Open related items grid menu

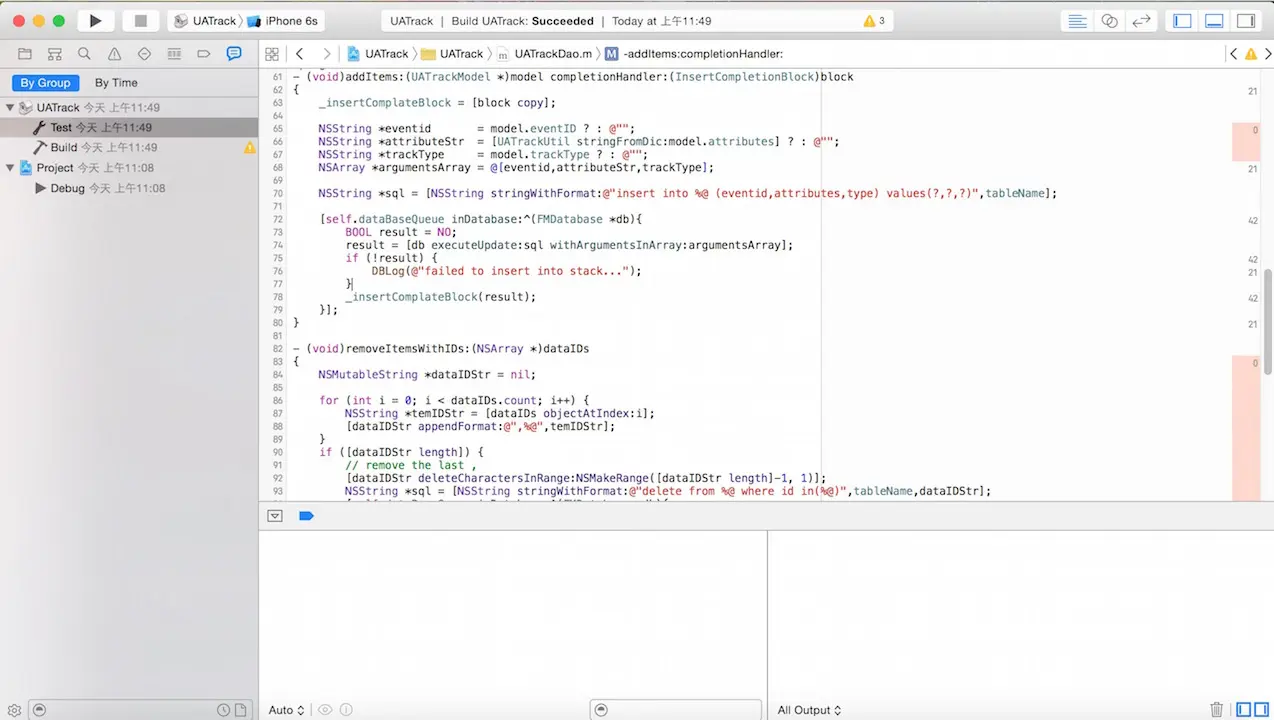[x=272, y=54]
